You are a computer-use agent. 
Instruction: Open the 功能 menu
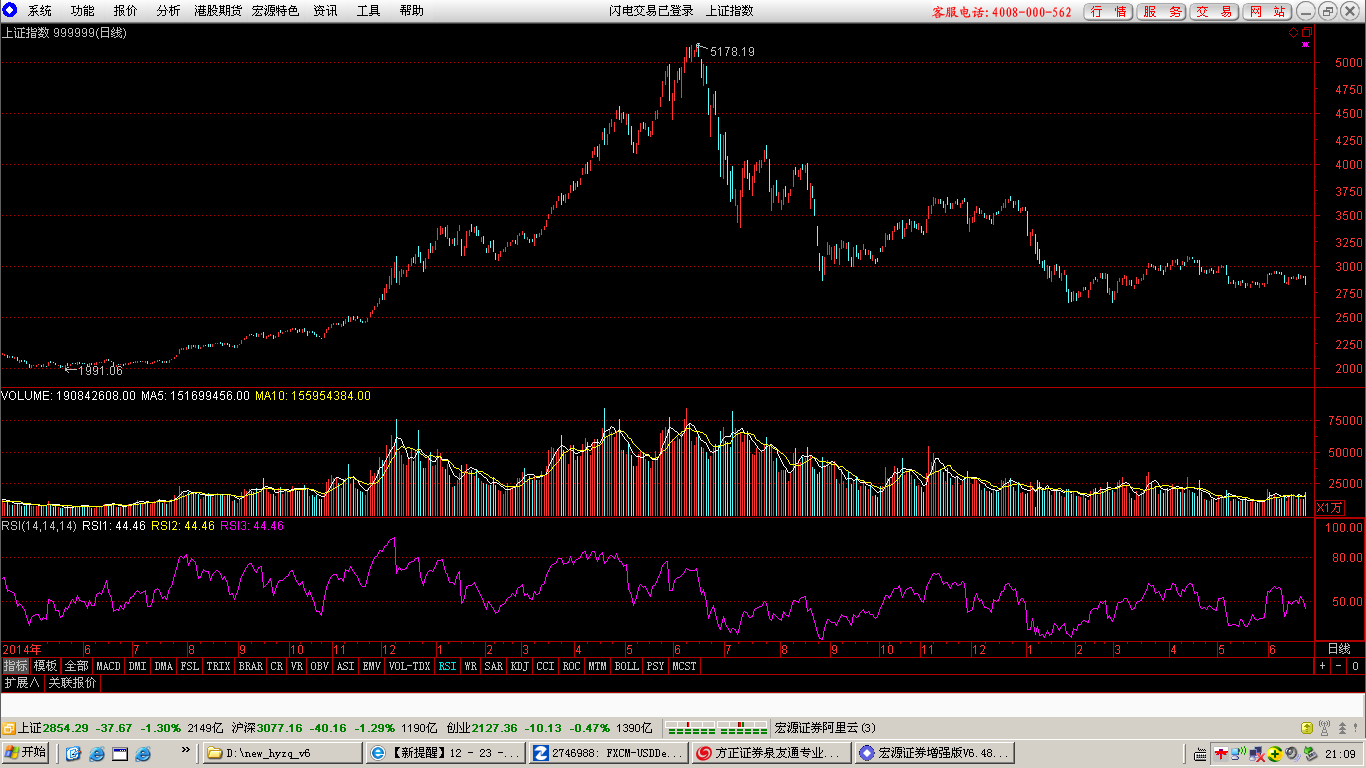(83, 11)
